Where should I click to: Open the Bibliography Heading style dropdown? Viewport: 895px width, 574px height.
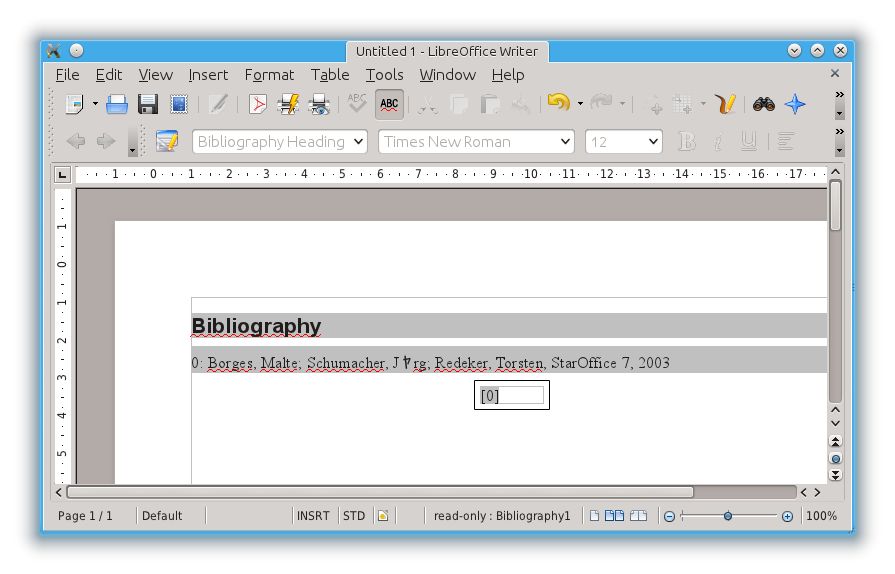point(358,142)
